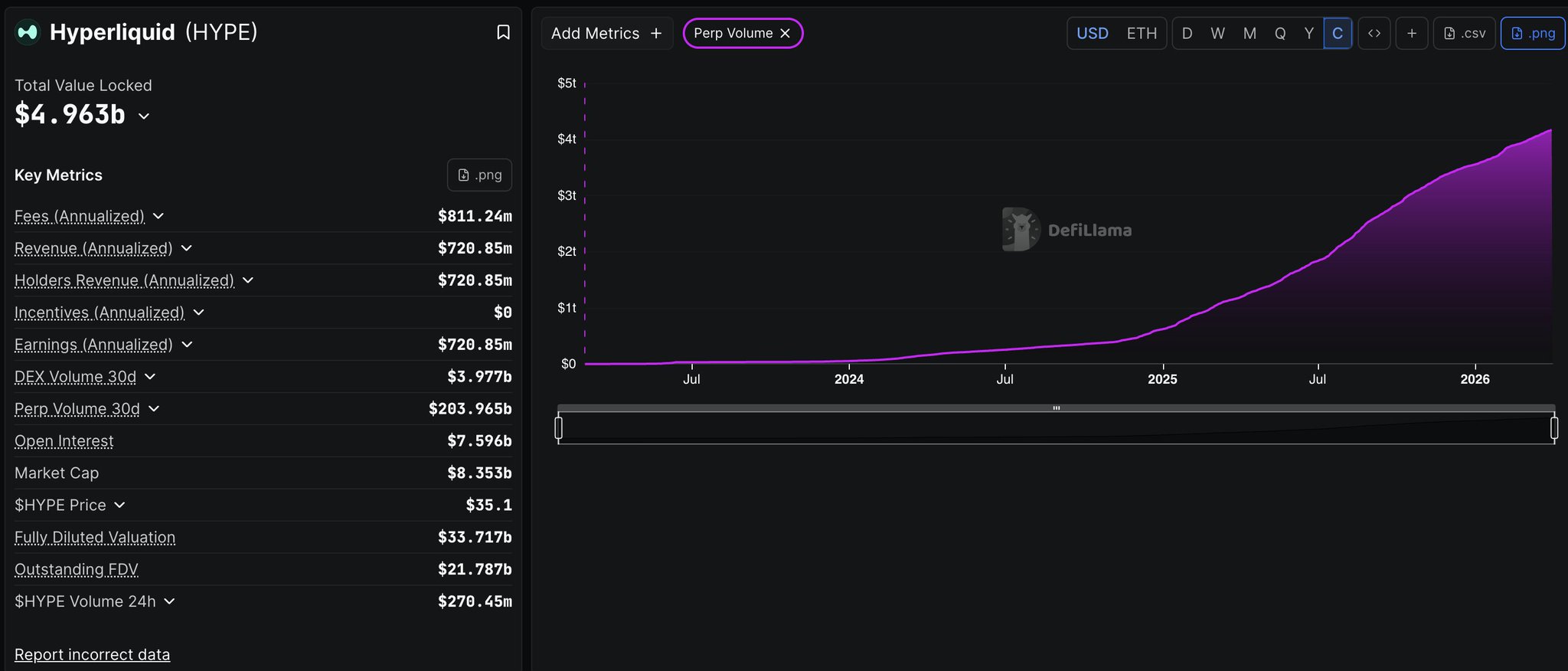The width and height of the screenshot is (1568, 671).
Task: Download chart data as .csv
Action: coord(1464,34)
